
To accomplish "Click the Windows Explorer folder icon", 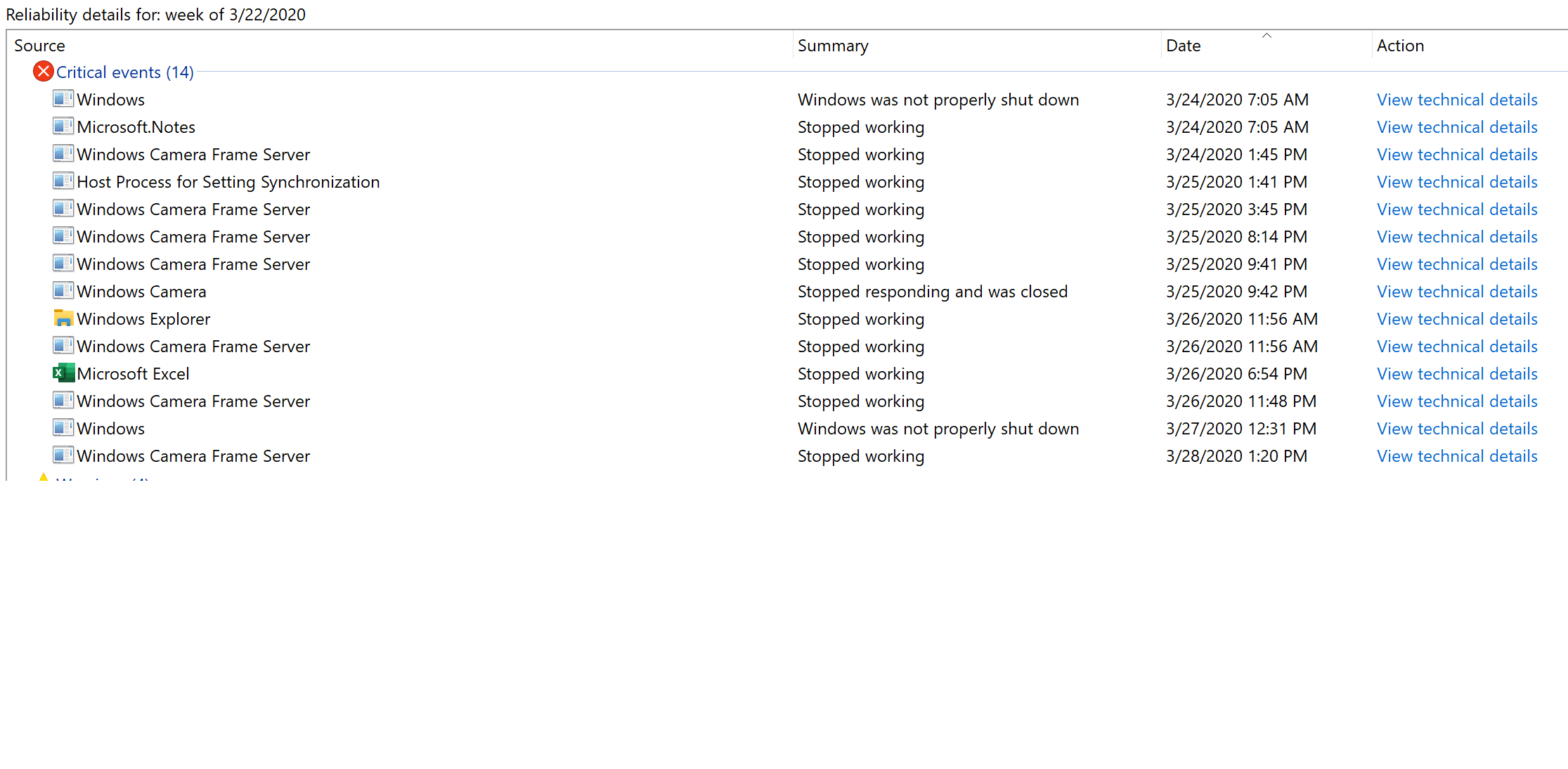I will pos(63,318).
